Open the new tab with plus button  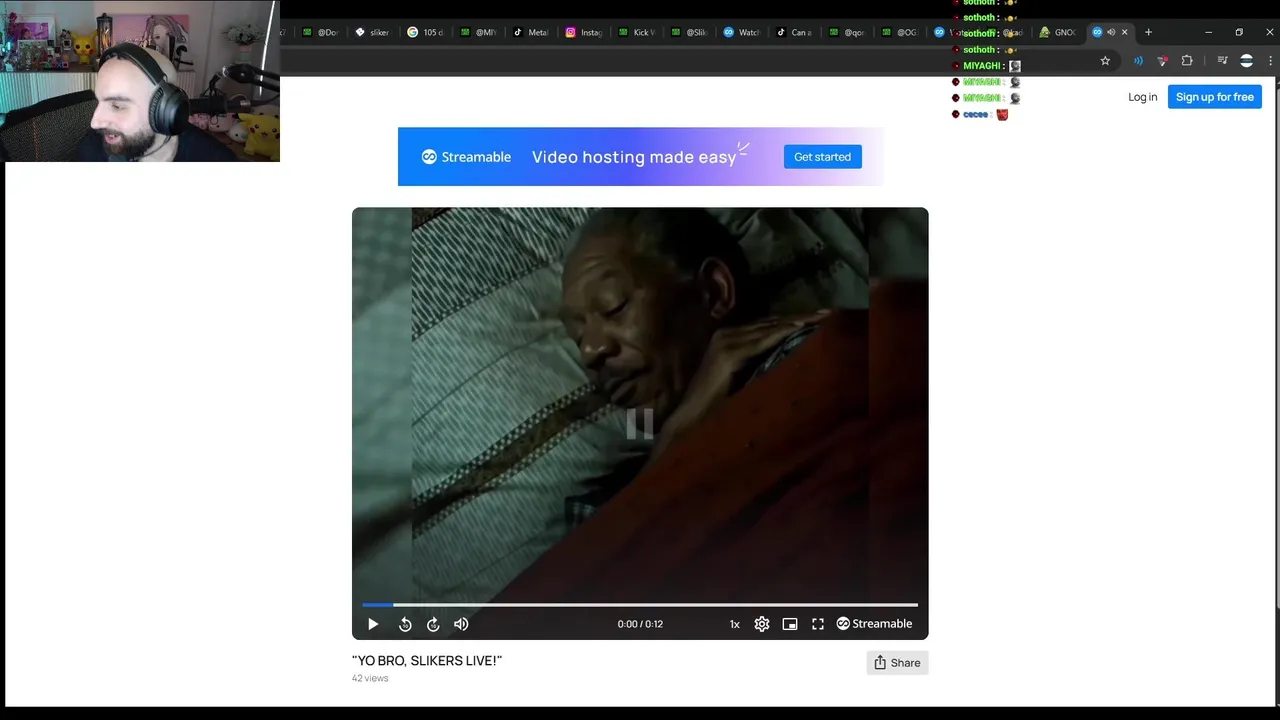(x=1148, y=32)
